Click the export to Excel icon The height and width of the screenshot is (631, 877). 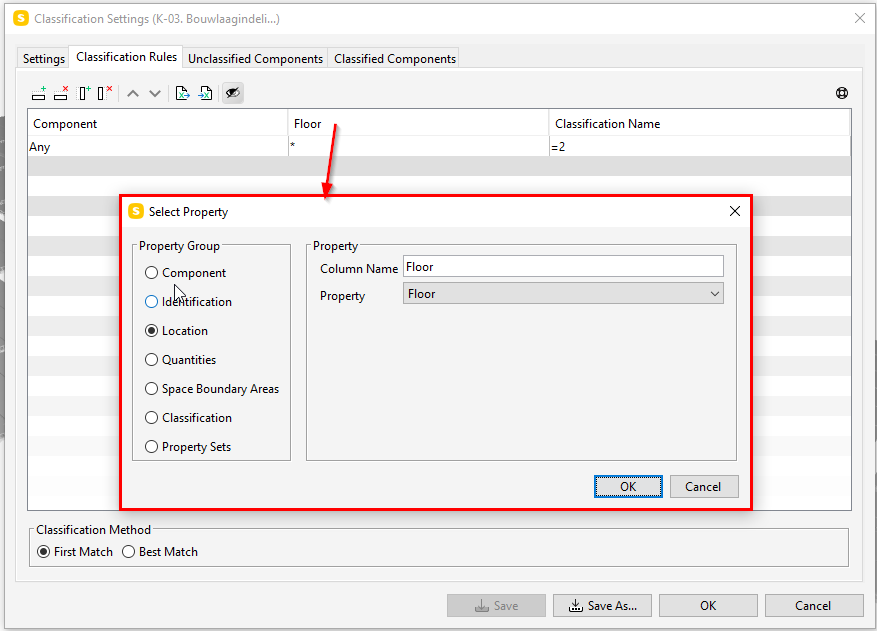pos(182,93)
